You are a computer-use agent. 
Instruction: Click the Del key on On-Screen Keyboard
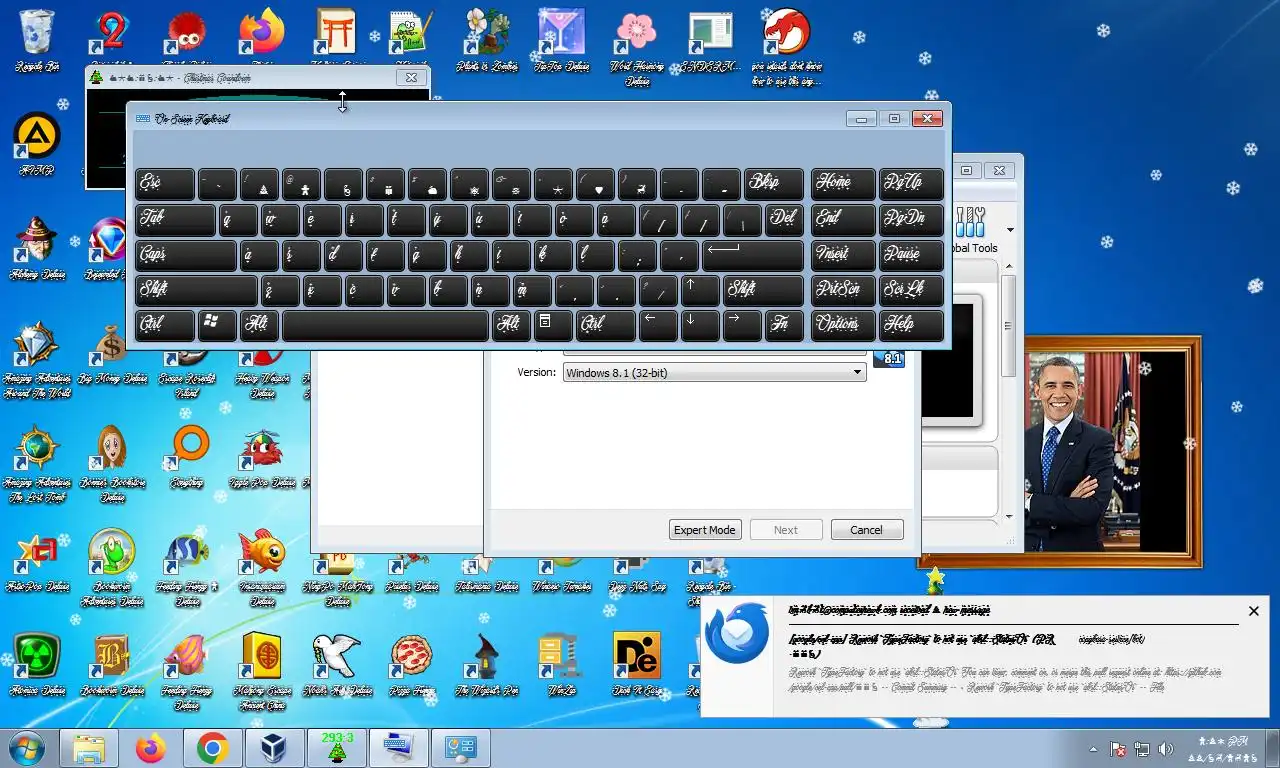pos(784,218)
